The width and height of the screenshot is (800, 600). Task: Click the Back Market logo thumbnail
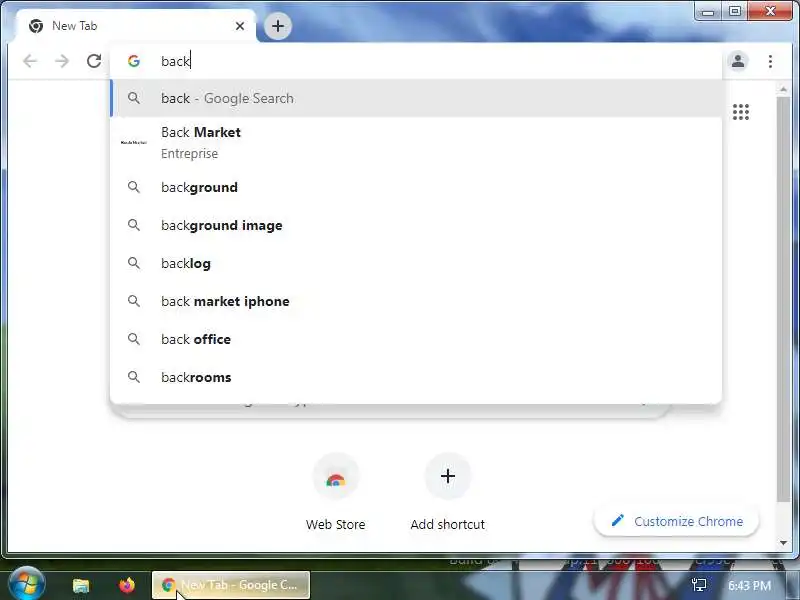134,142
